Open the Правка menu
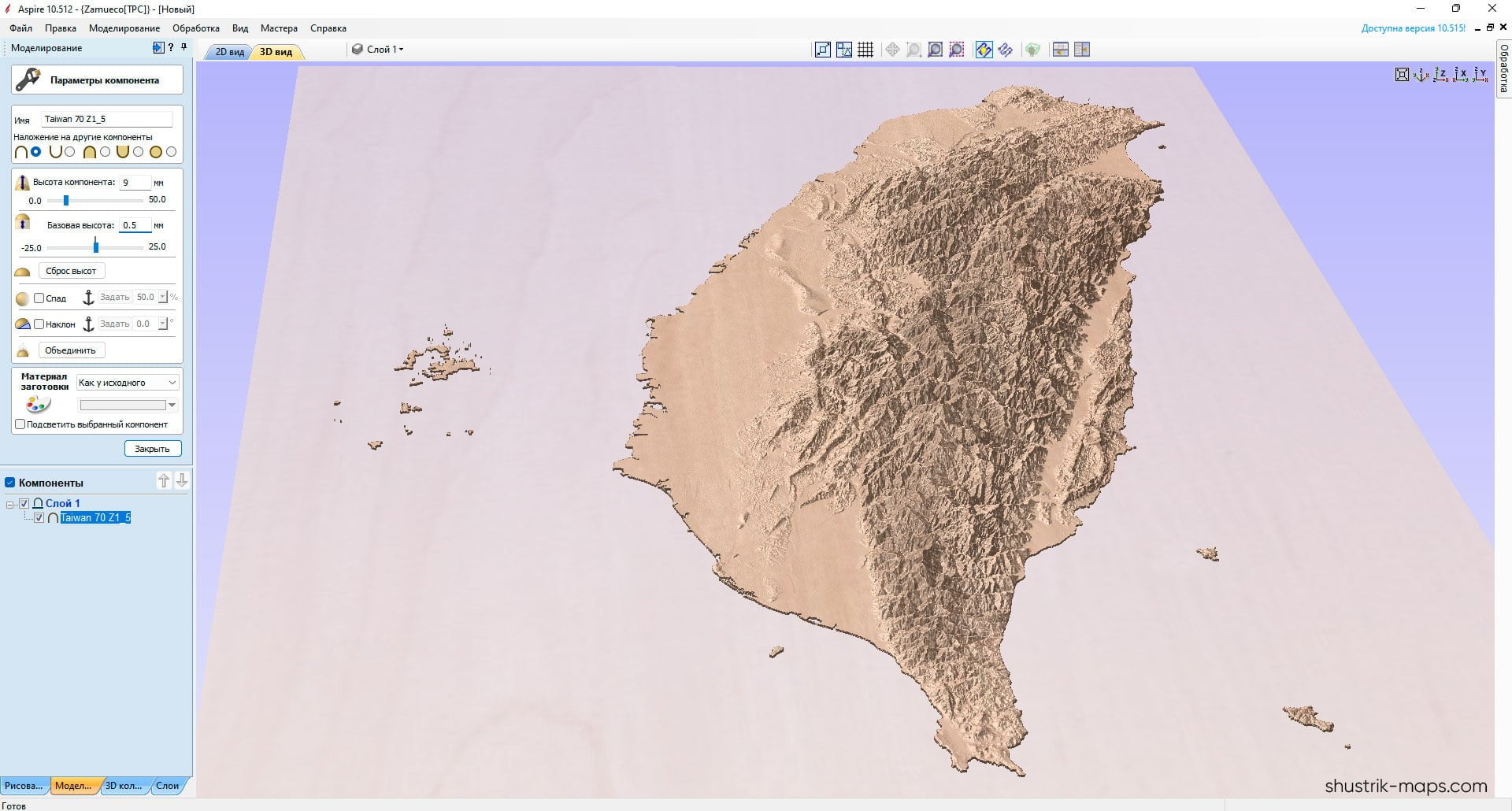 click(61, 28)
